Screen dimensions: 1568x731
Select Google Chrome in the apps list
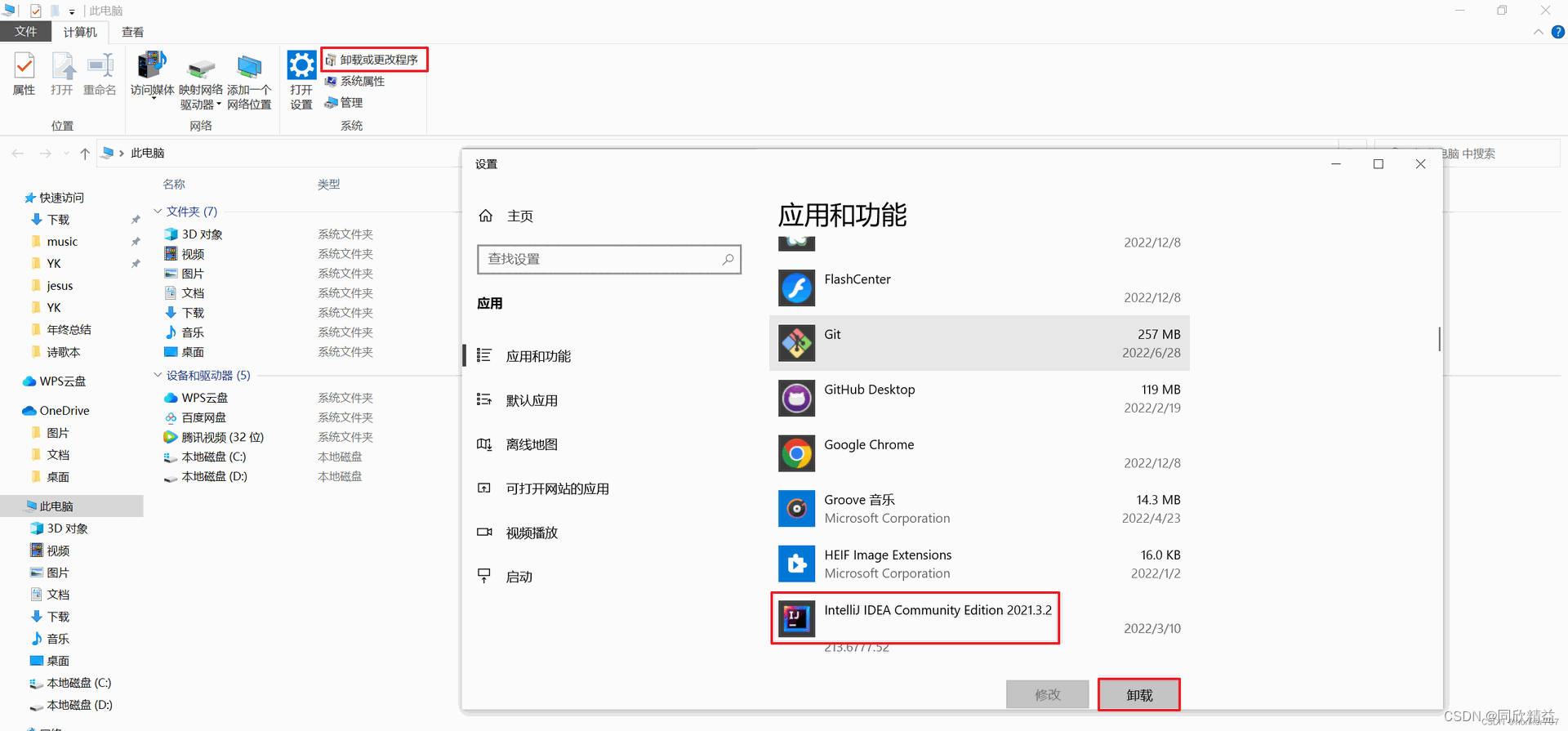tap(979, 453)
